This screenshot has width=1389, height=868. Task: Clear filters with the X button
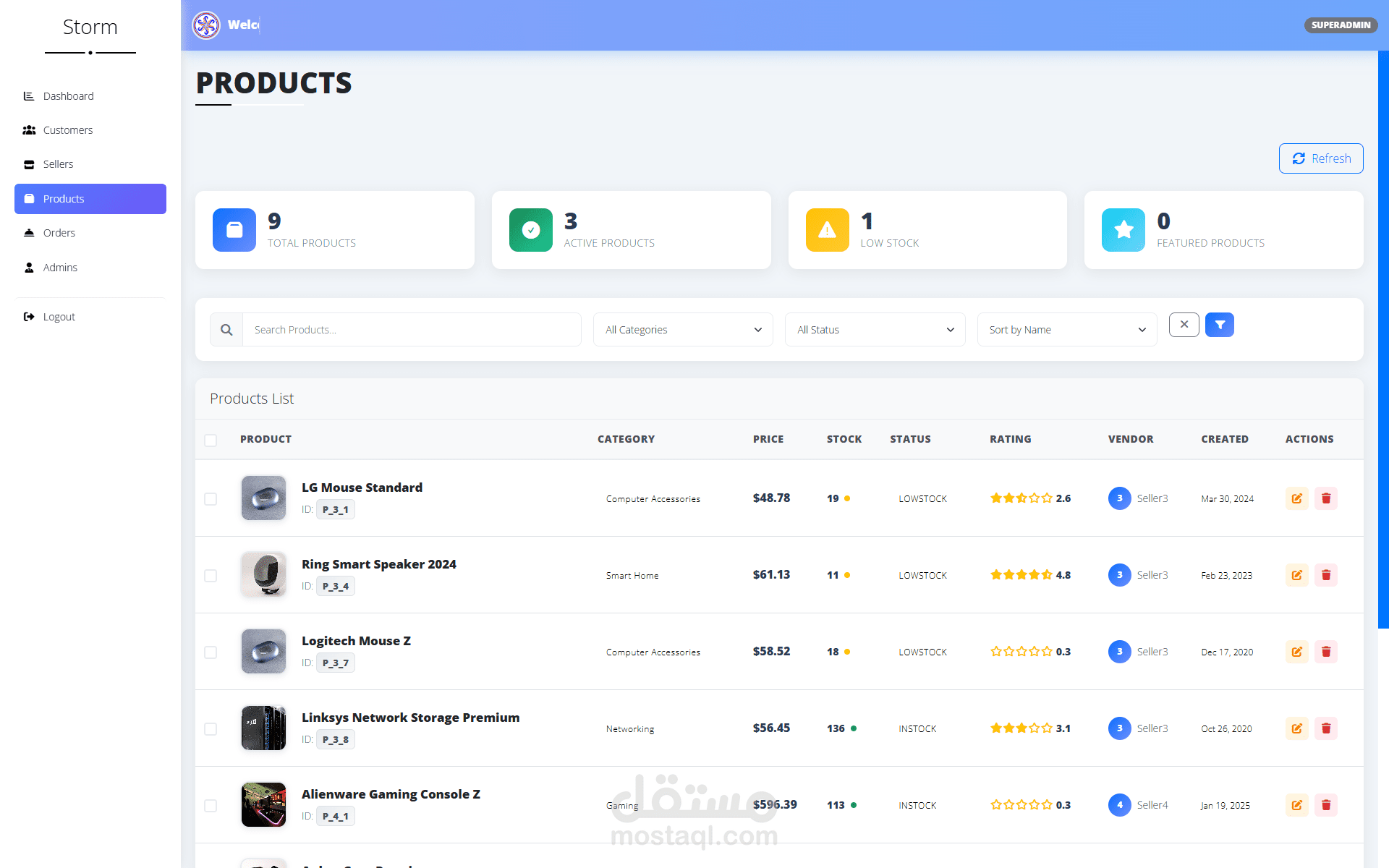point(1184,325)
